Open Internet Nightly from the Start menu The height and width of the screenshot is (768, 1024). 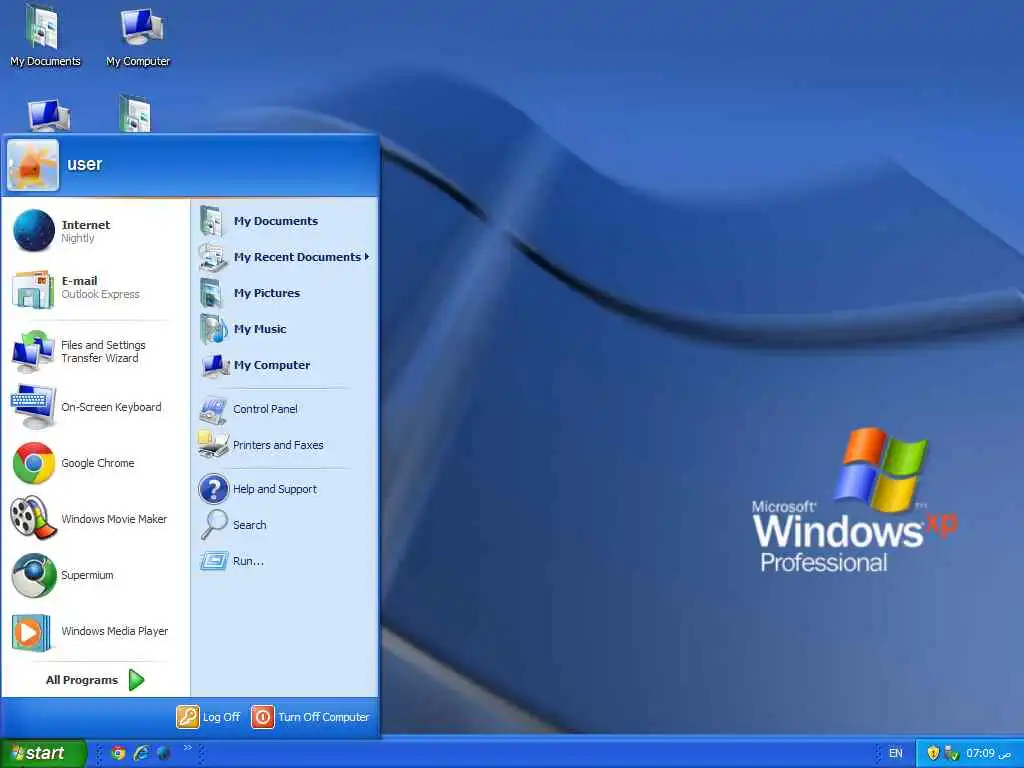pyautogui.click(x=95, y=231)
